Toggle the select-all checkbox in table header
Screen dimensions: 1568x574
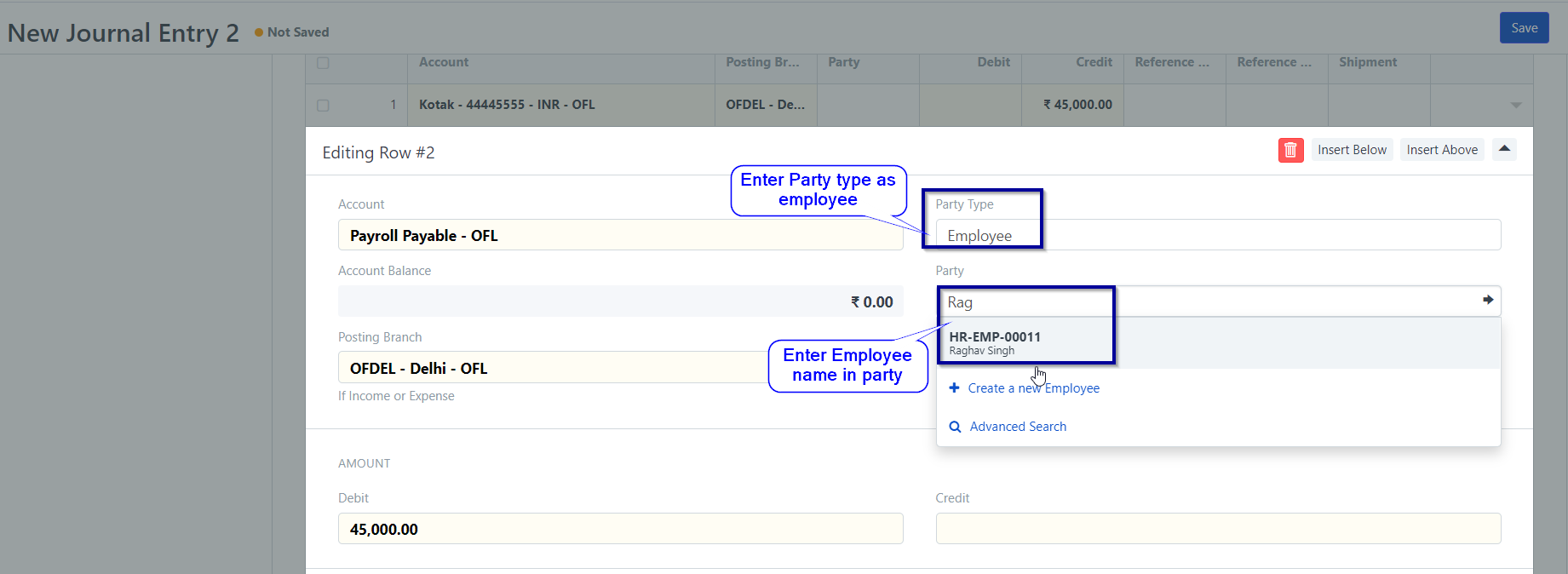click(323, 63)
